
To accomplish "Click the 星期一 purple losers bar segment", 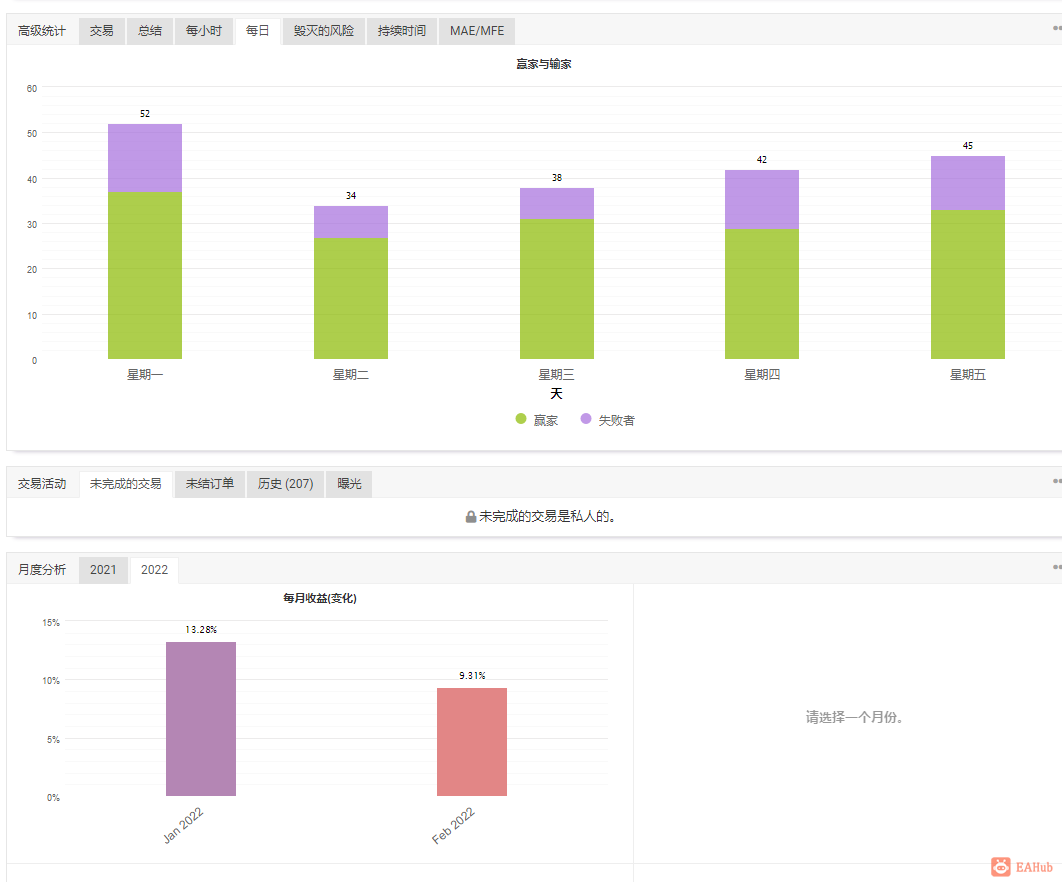I will pyautogui.click(x=145, y=159).
